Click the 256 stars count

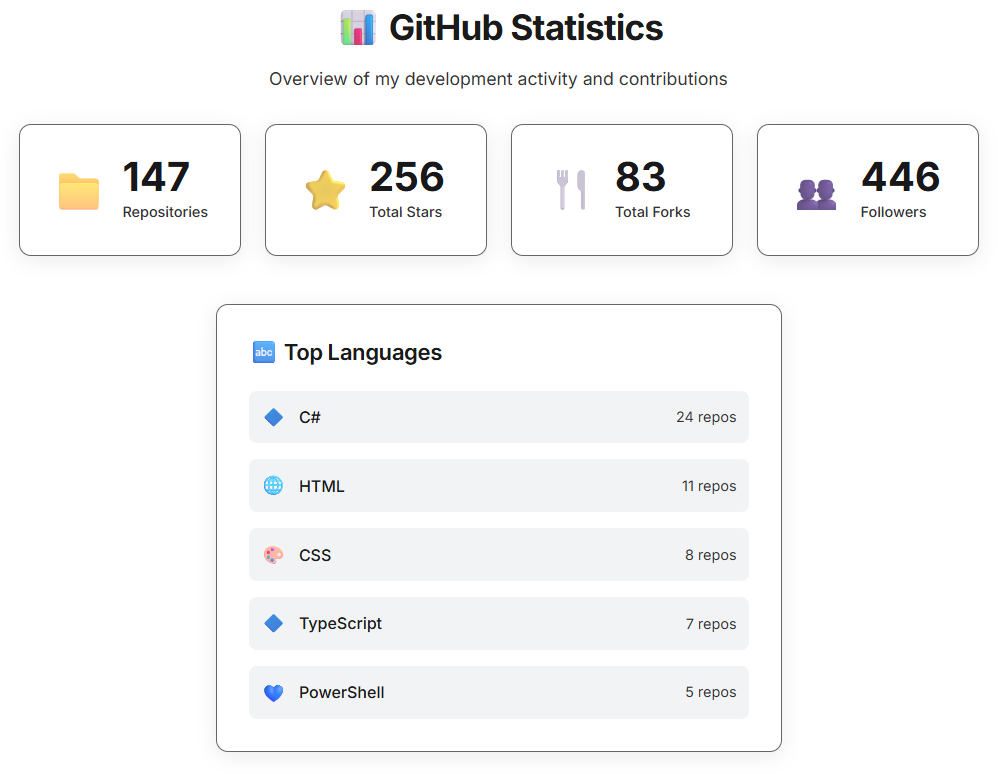[407, 176]
